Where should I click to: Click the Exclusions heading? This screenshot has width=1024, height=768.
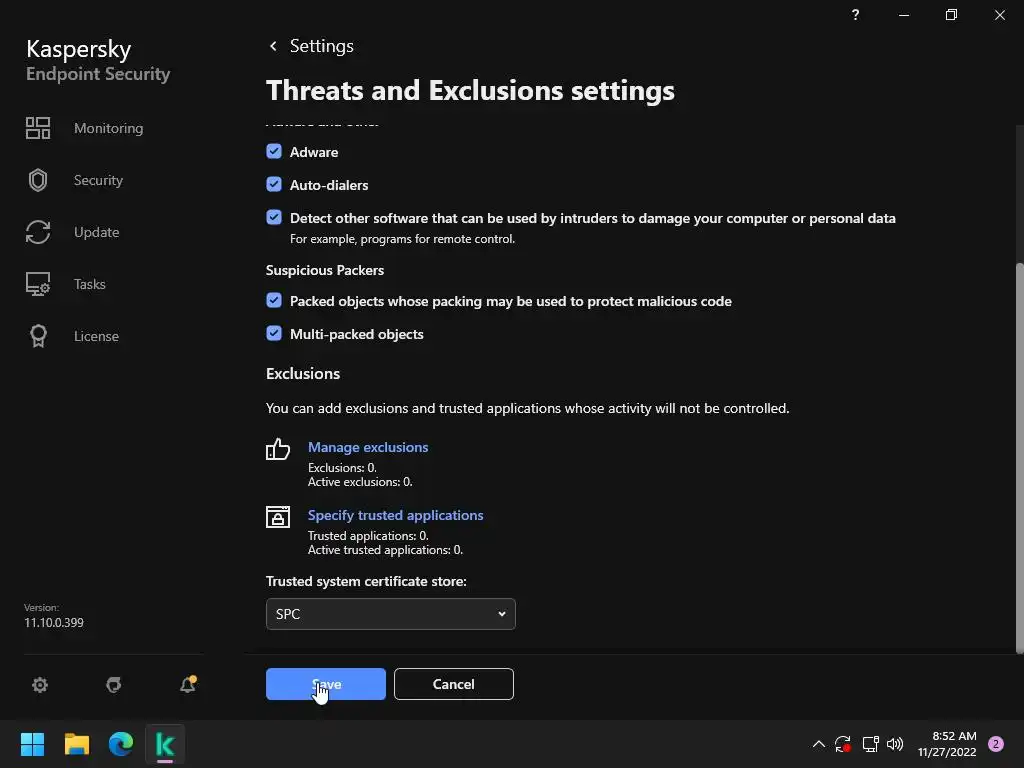[303, 374]
